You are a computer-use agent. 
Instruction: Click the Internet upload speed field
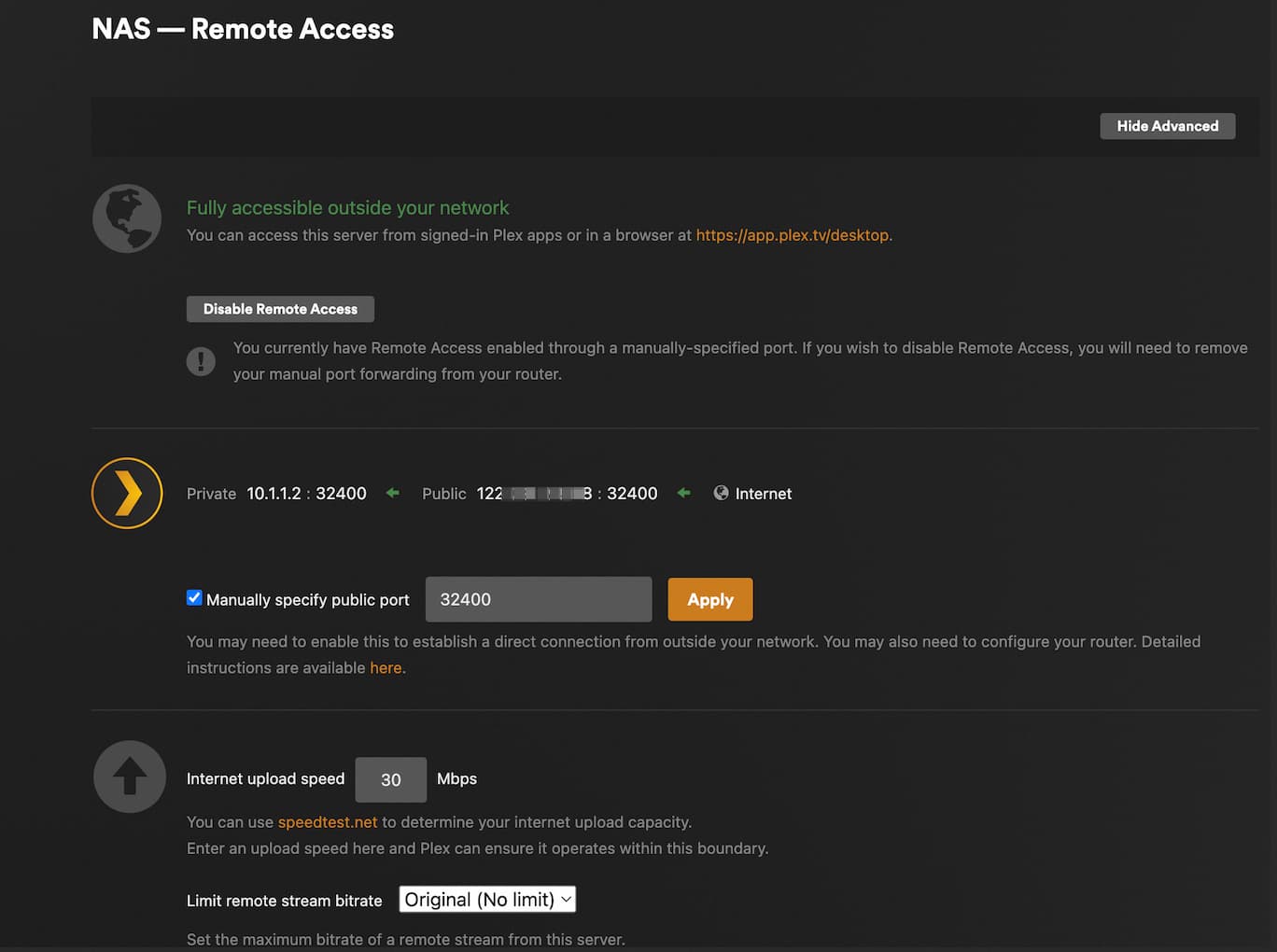390,779
